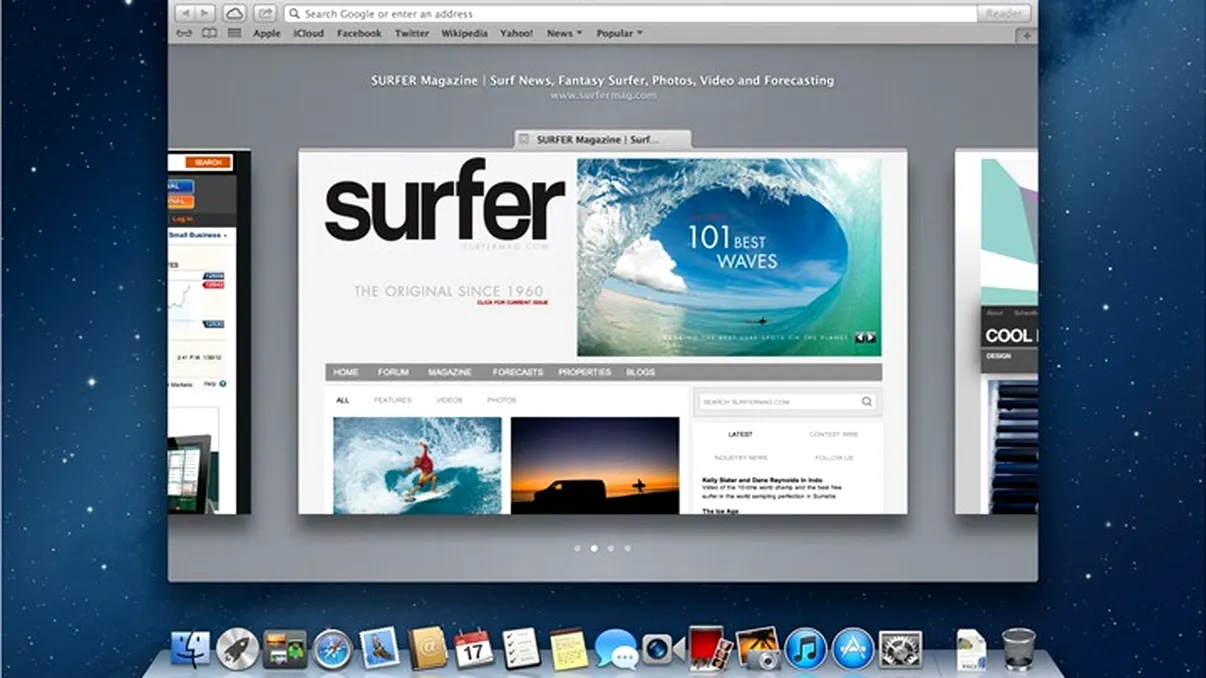Select the ALL content filter
Screen dimensions: 1206x678
[x=343, y=400]
